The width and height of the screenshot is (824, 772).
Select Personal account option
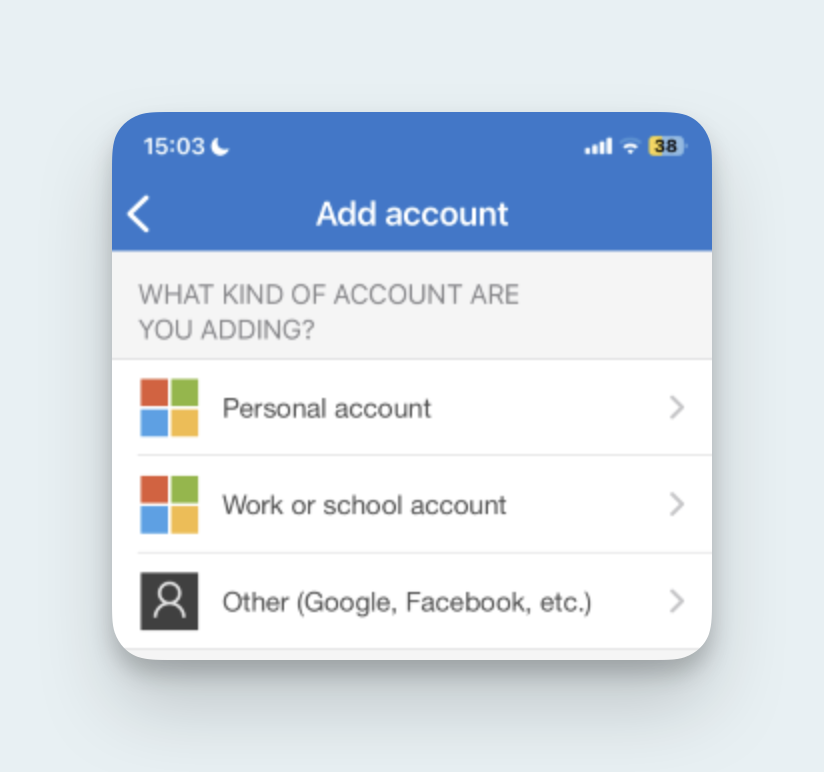(x=412, y=408)
